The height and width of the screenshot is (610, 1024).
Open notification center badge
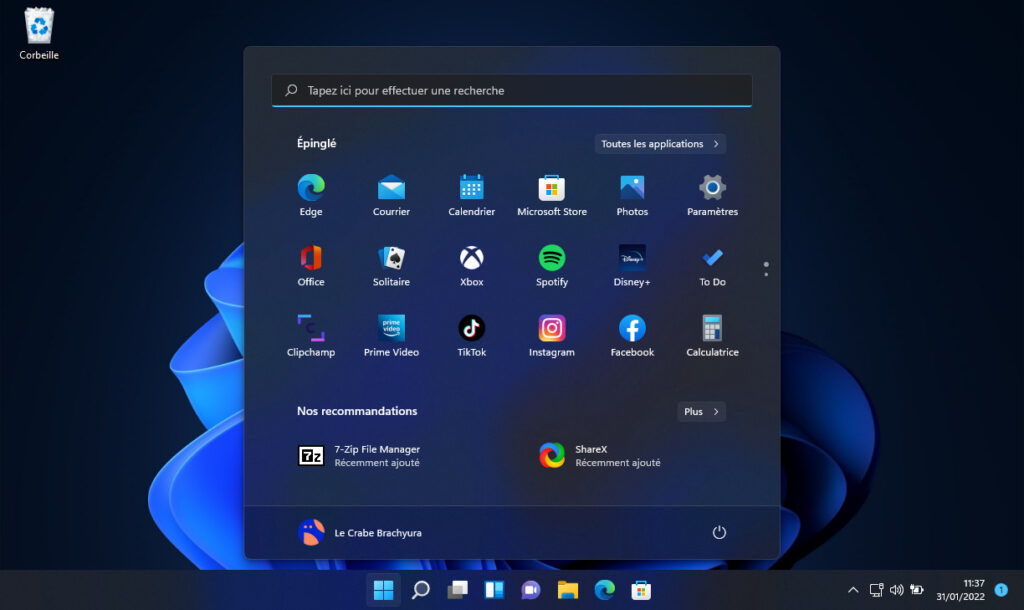tap(1001, 590)
